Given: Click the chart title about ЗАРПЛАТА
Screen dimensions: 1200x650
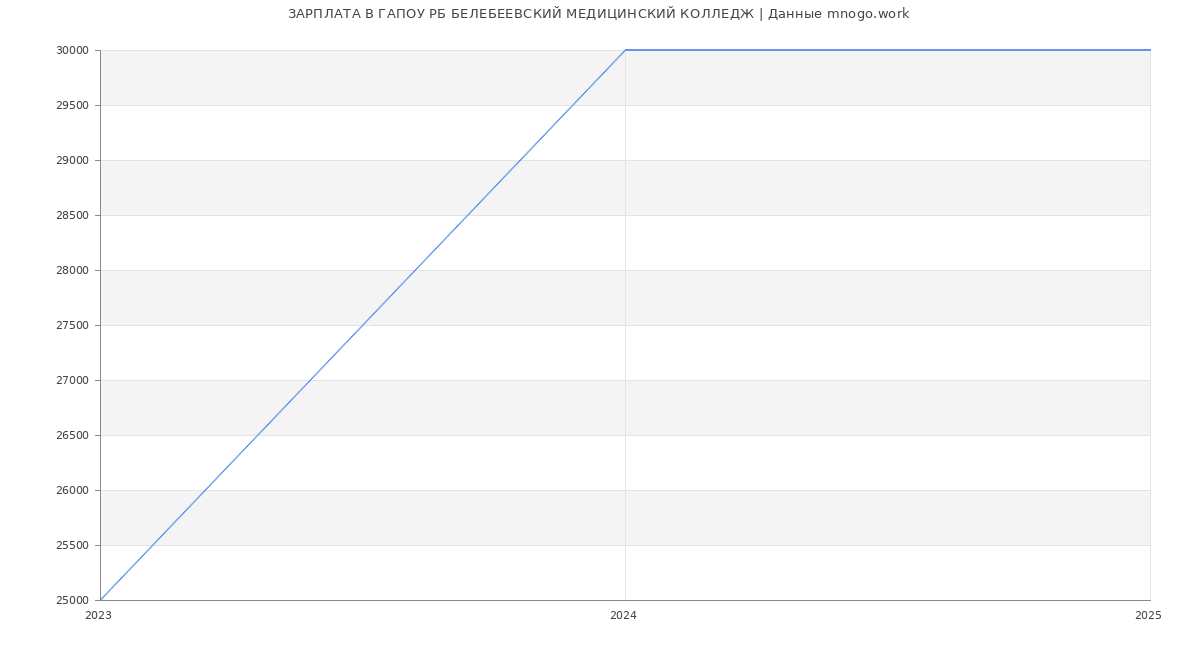Looking at the screenshot, I should tap(598, 14).
